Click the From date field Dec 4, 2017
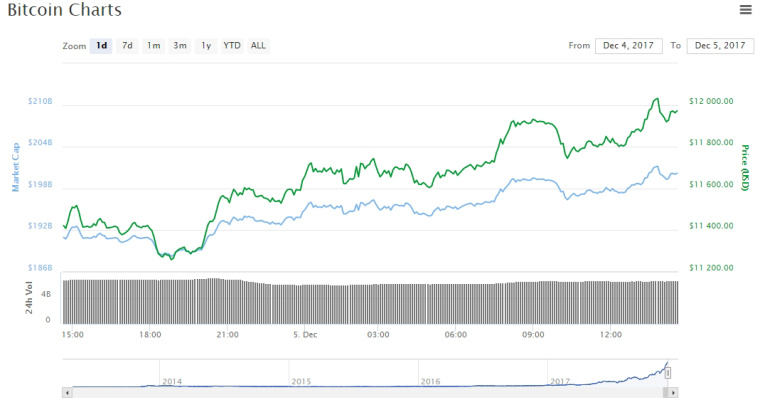Image resolution: width=760 pixels, height=400 pixels. point(628,46)
